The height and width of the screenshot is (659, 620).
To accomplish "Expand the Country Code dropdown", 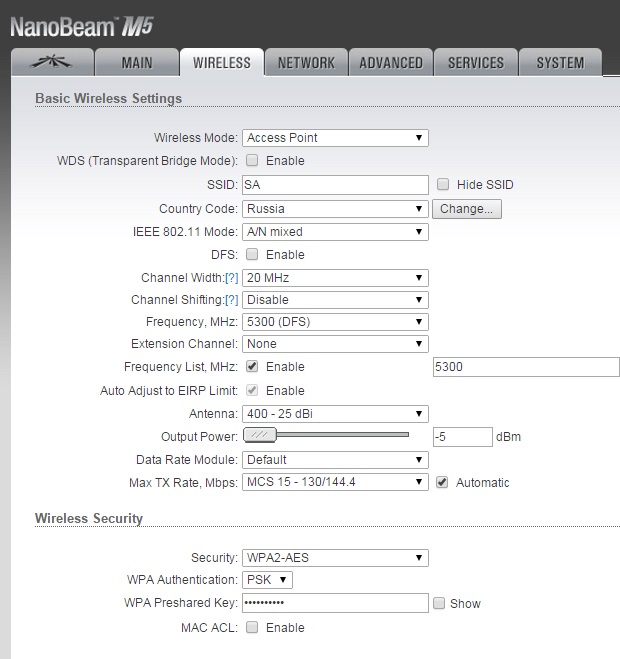I will click(x=335, y=209).
